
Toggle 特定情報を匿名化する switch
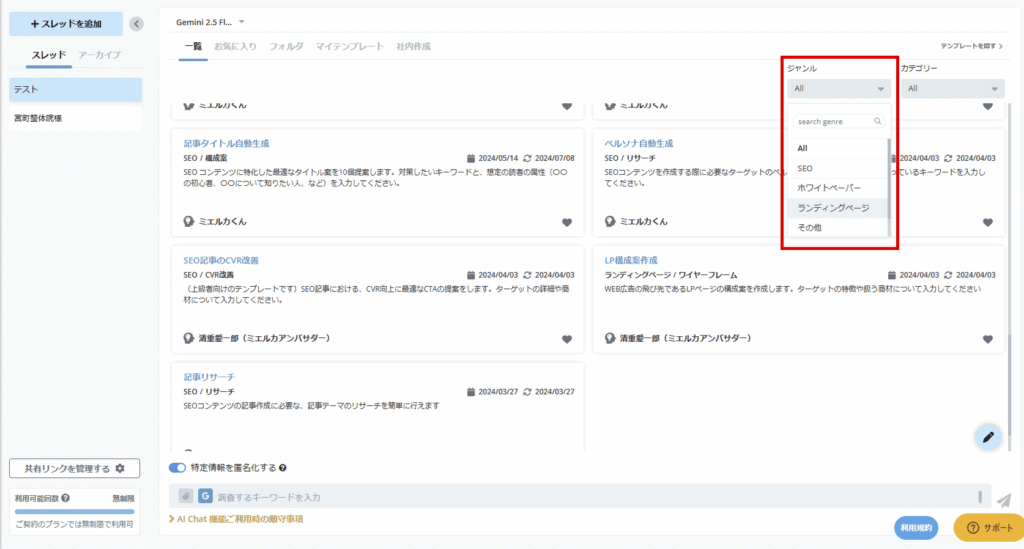(178, 467)
